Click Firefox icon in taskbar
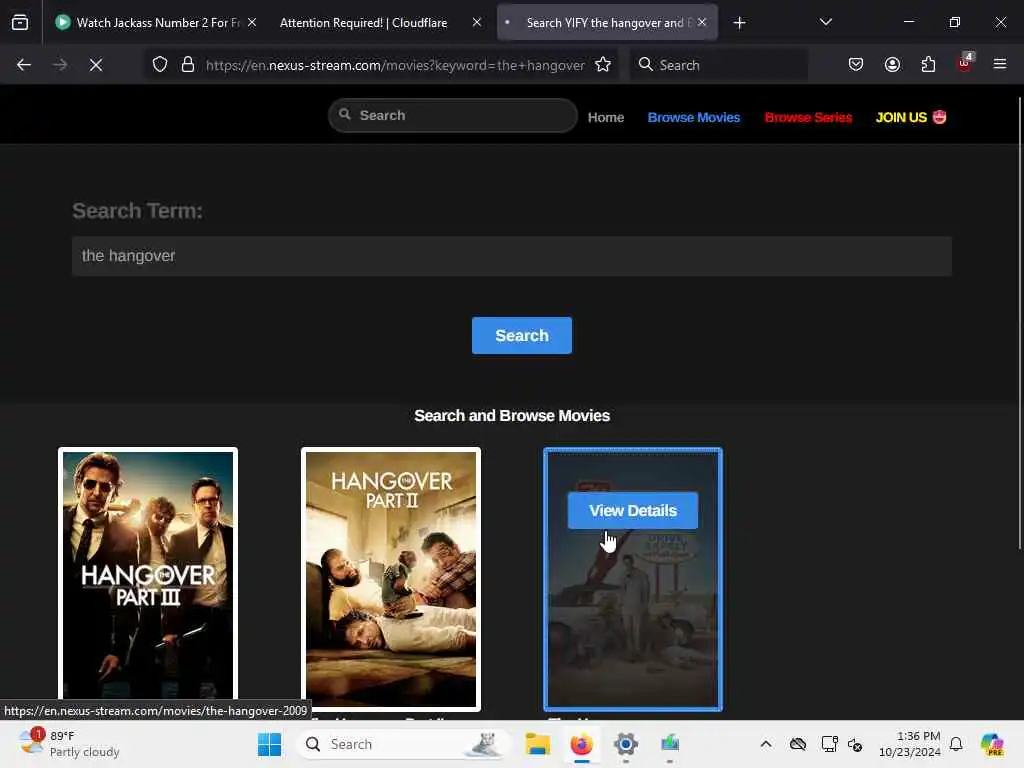Screen dimensions: 1024x768 tap(581, 744)
